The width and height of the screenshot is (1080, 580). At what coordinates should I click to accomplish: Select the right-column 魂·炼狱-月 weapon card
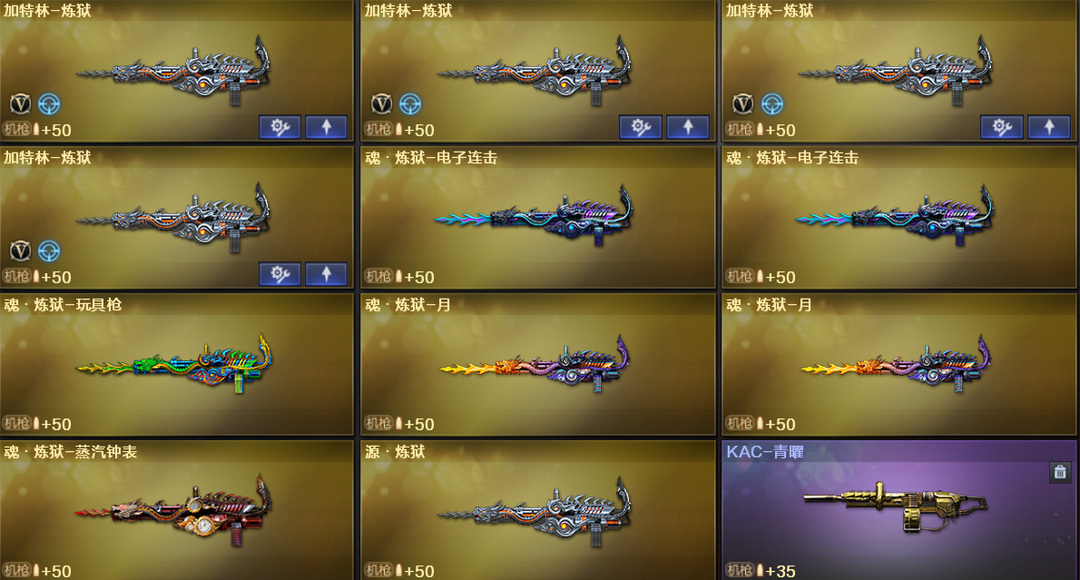(899, 364)
